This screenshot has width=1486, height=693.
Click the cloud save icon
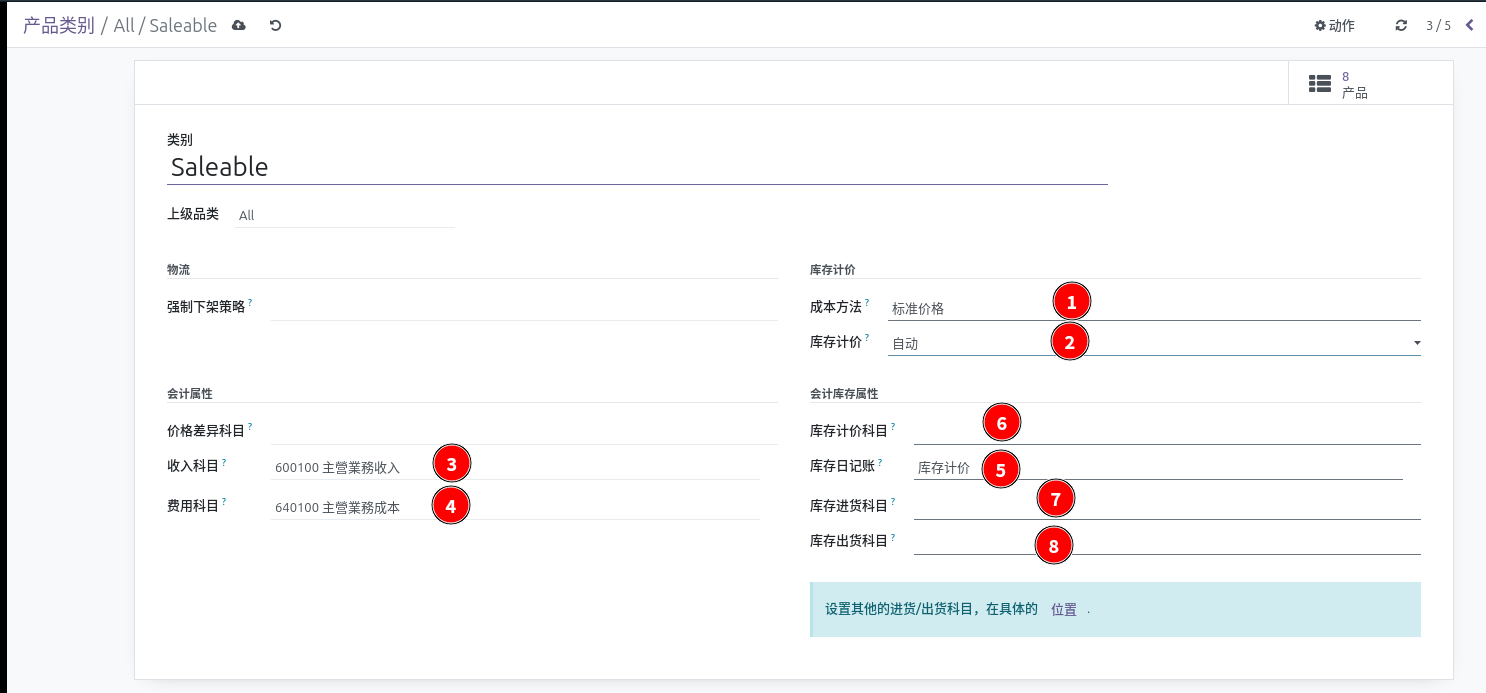(238, 25)
